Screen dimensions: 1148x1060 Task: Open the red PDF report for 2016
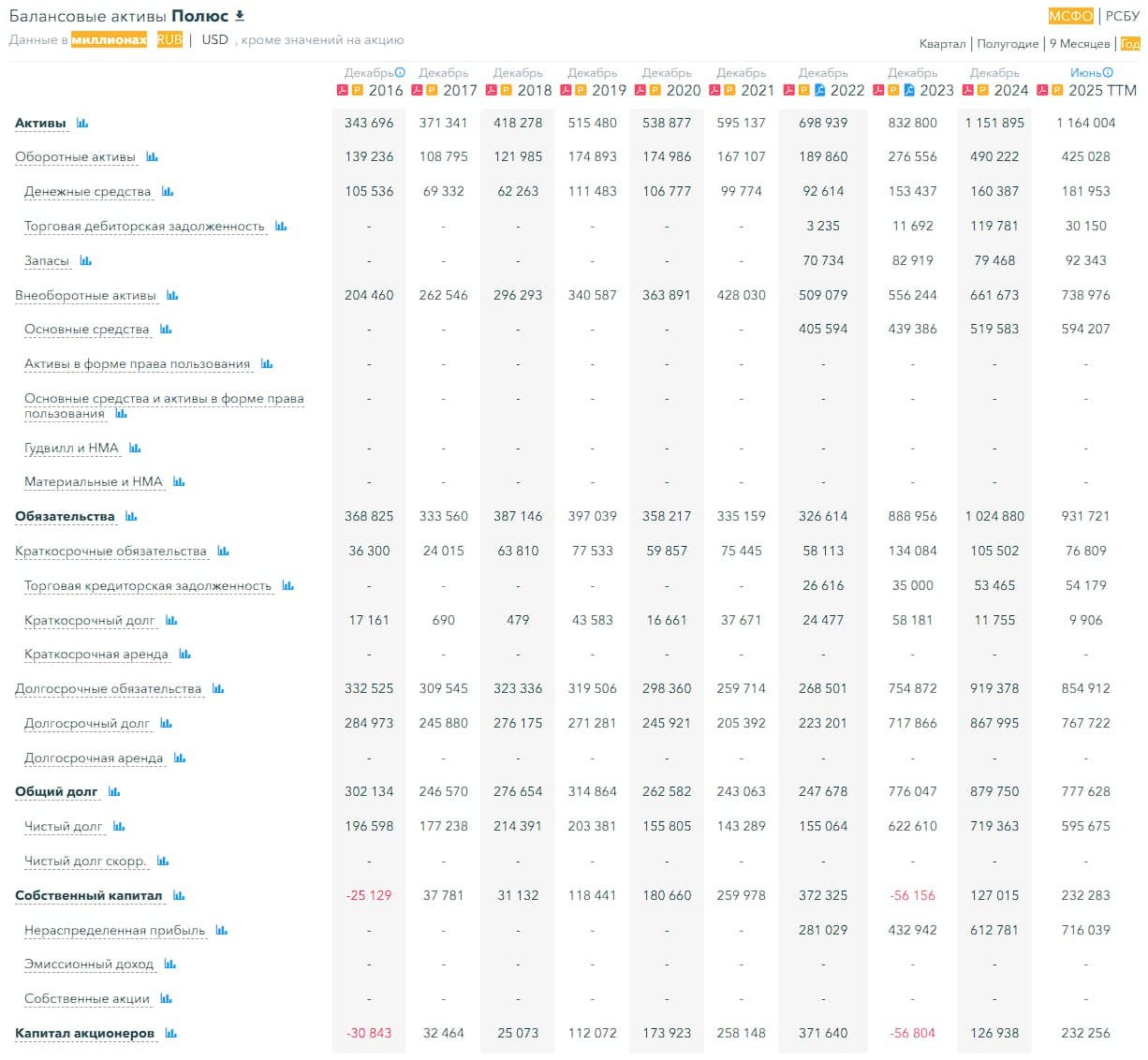pyautogui.click(x=343, y=90)
